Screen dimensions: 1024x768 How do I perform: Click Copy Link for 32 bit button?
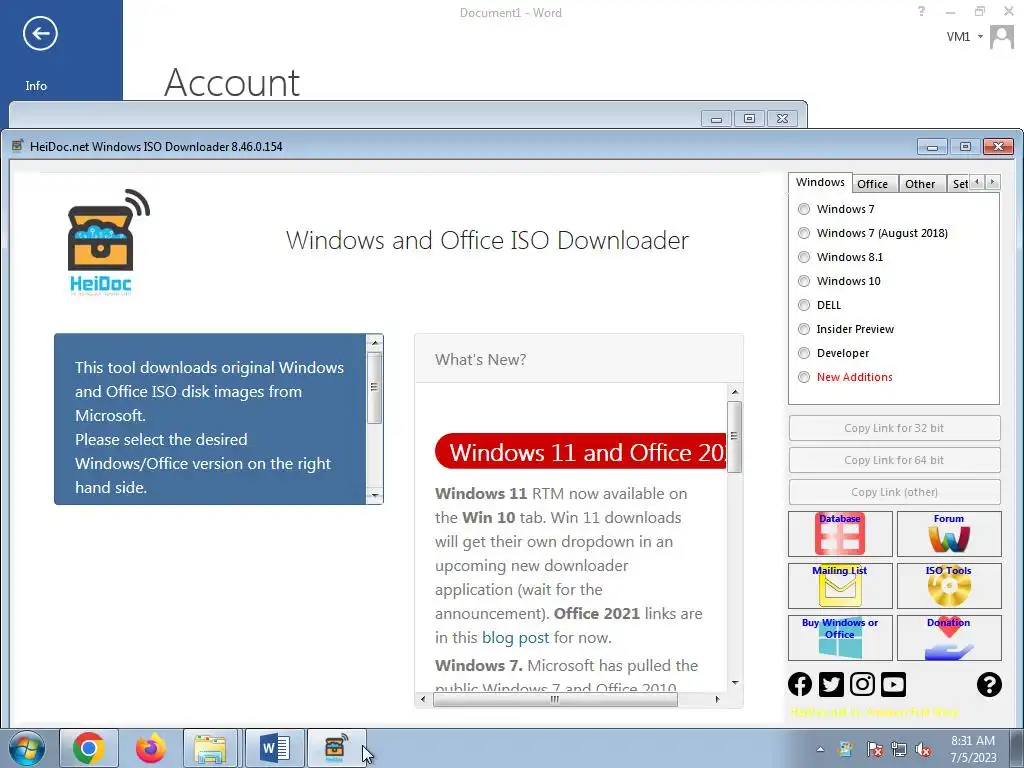tap(894, 428)
